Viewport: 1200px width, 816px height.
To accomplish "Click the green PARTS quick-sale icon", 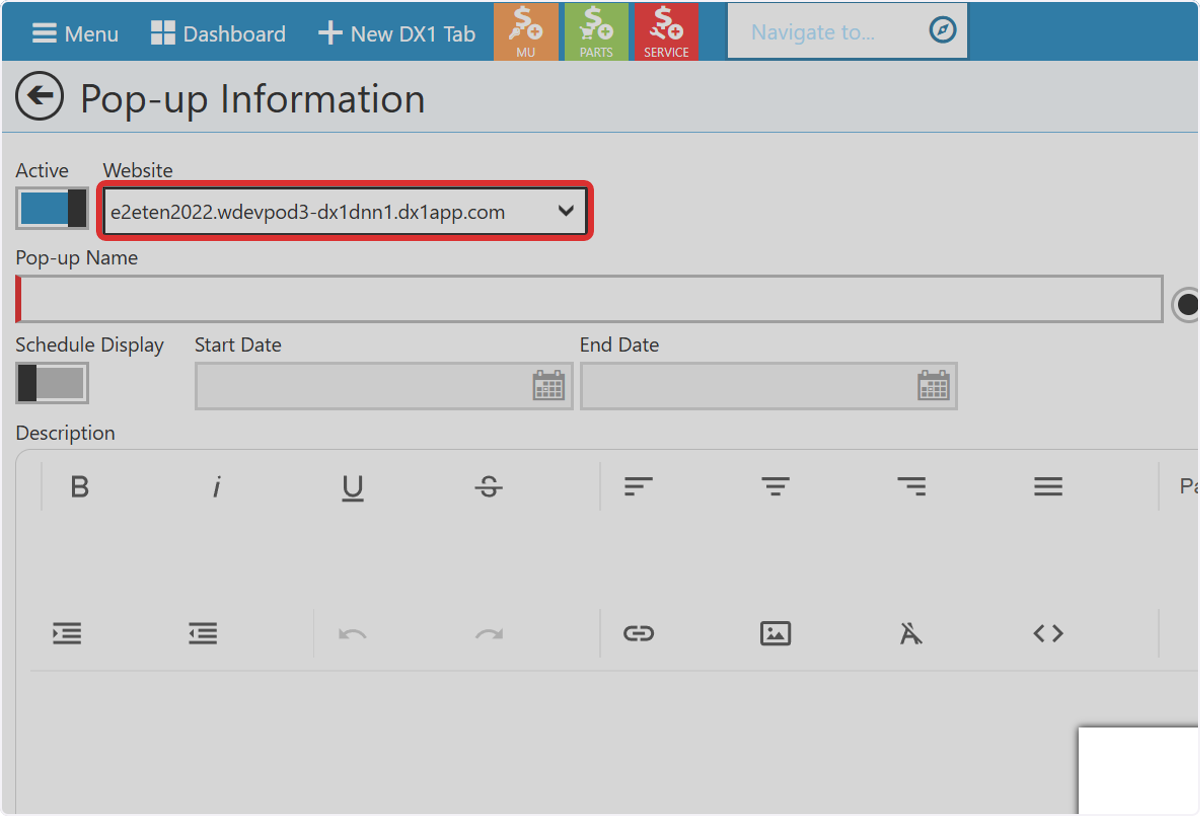I will [596, 32].
